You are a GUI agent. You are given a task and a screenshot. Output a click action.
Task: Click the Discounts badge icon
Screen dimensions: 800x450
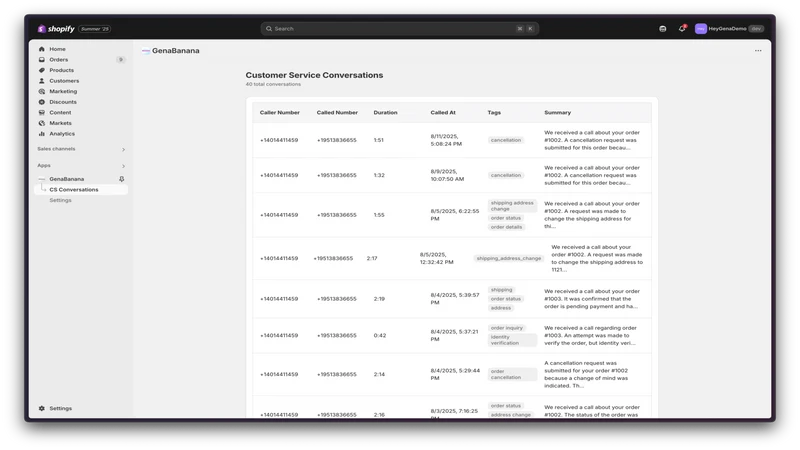[x=42, y=102]
